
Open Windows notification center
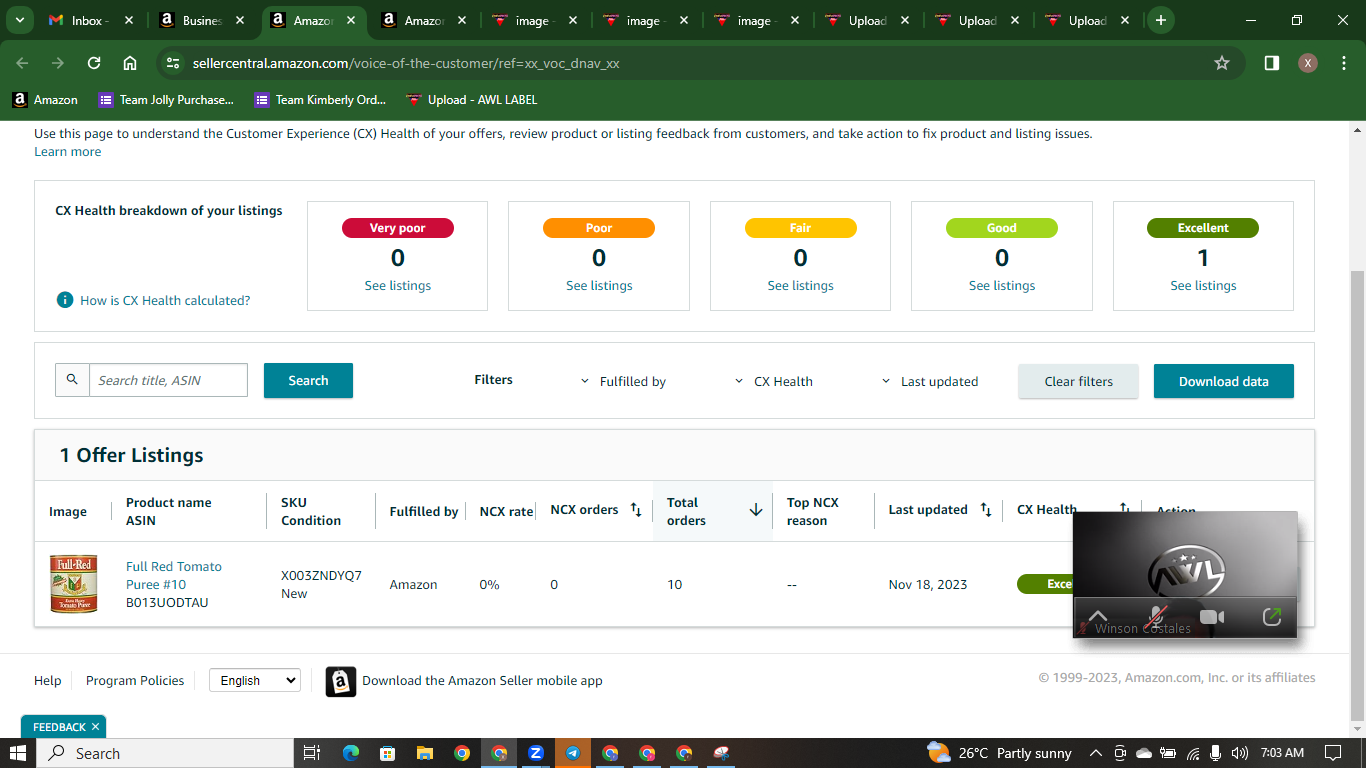coord(1333,753)
